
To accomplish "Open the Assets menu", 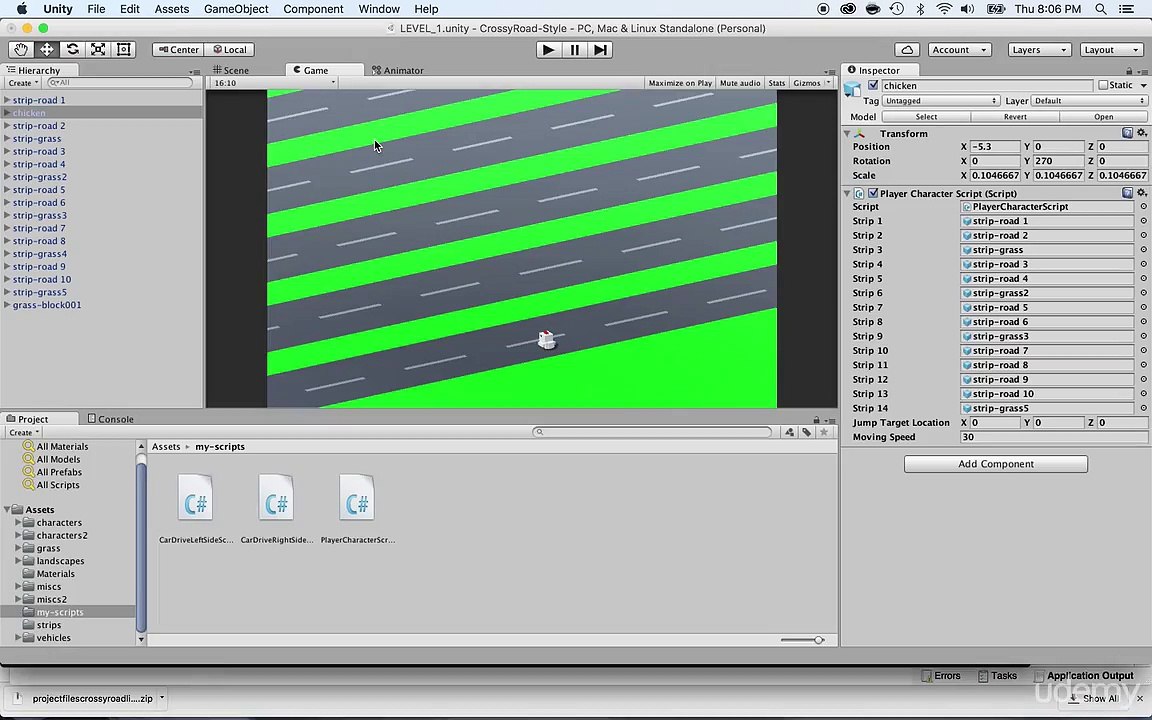I will [x=172, y=9].
